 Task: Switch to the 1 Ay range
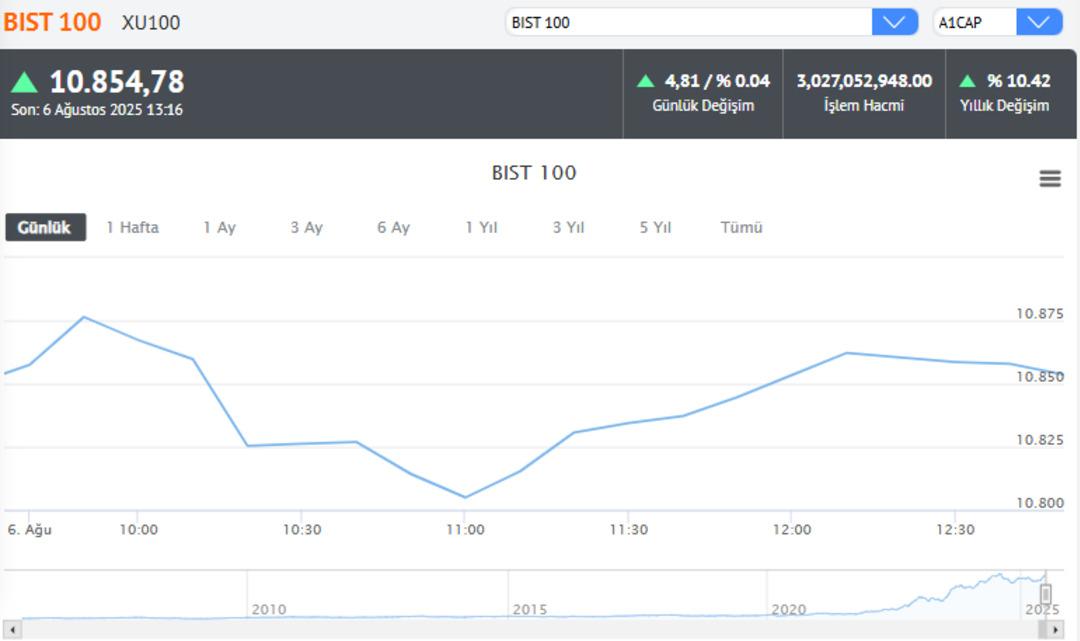pos(219,227)
